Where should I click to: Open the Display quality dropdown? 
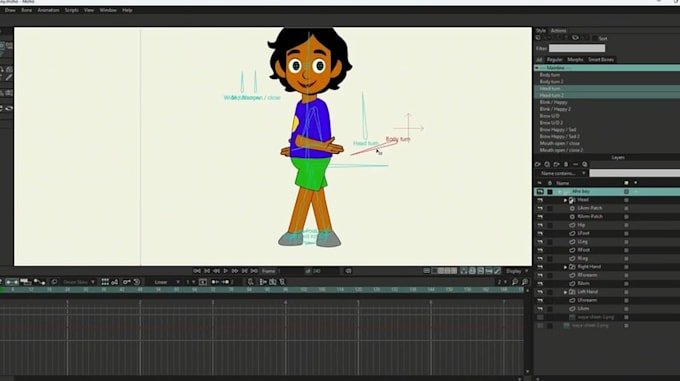(517, 271)
